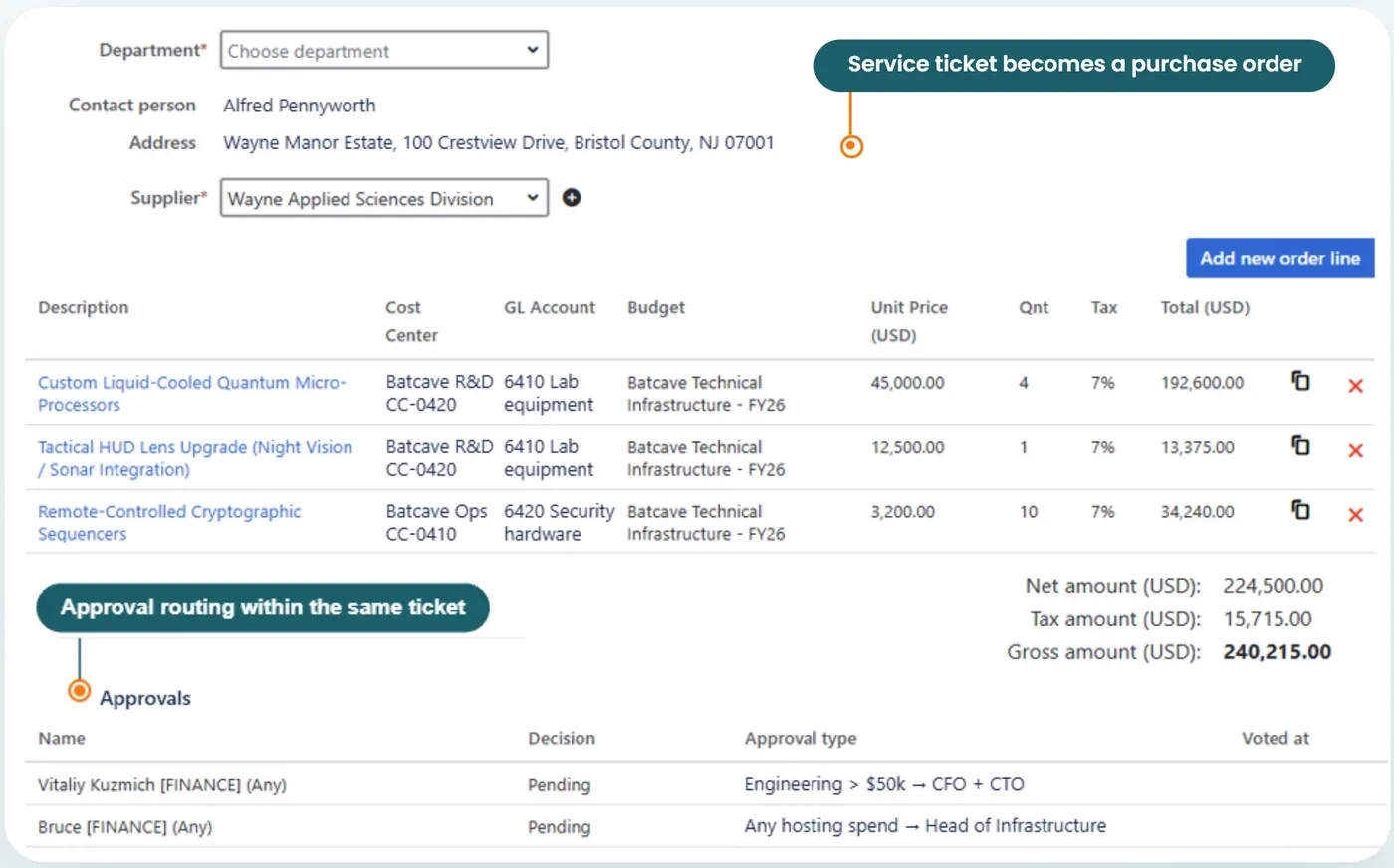Select Engineering > $50k approval type
This screenshot has height=868, width=1394.
(884, 784)
